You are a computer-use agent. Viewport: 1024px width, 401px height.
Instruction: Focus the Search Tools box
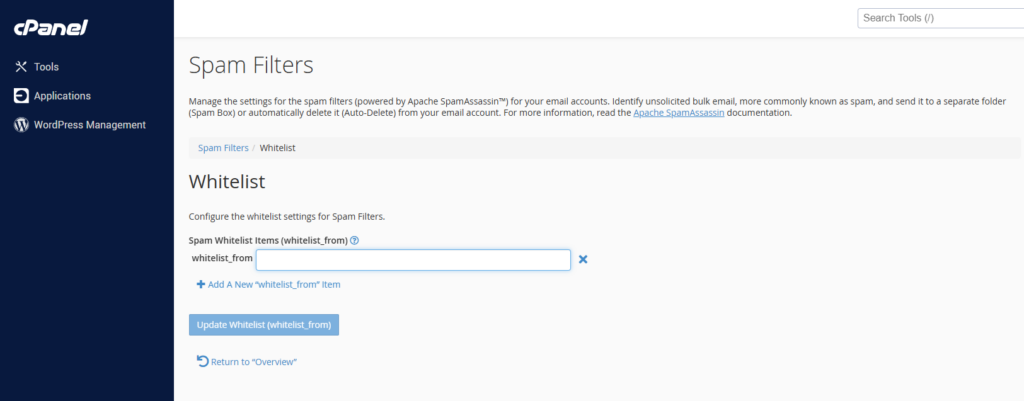(938, 18)
